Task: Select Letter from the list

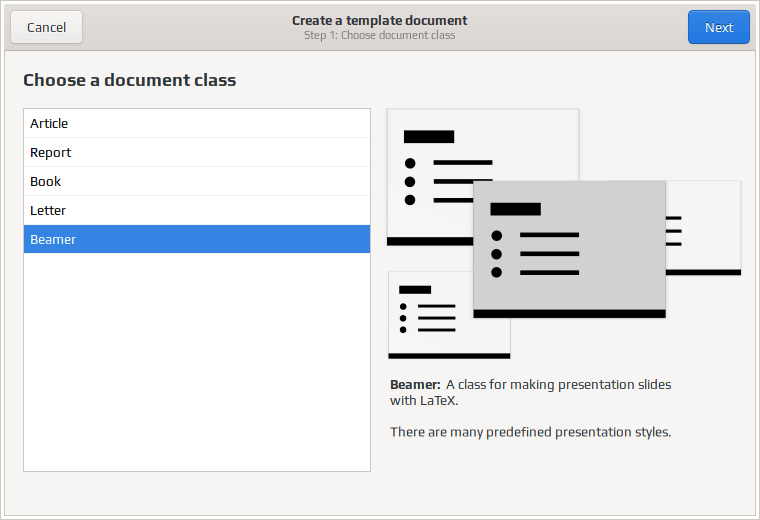Action: (x=197, y=210)
